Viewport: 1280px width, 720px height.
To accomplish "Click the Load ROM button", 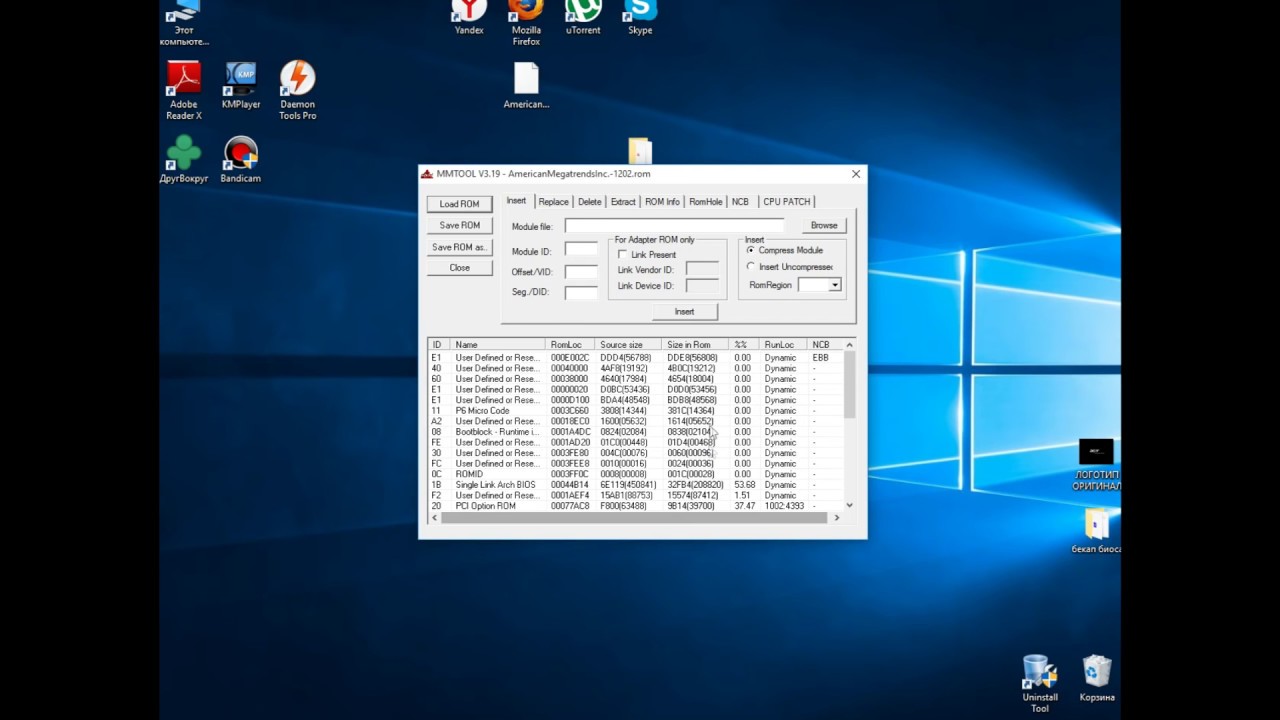I will [x=460, y=204].
